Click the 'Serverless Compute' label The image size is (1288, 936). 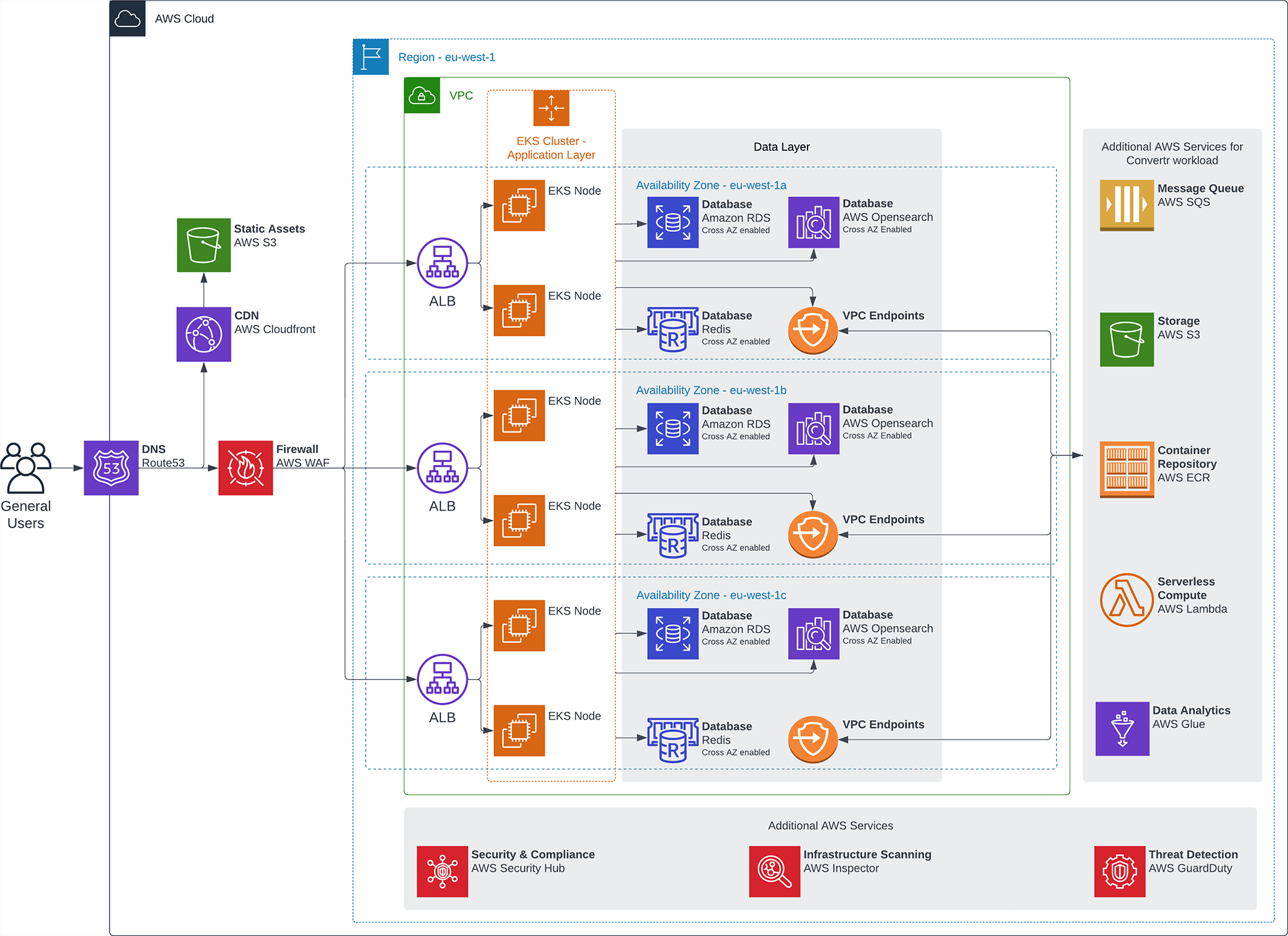[1186, 589]
